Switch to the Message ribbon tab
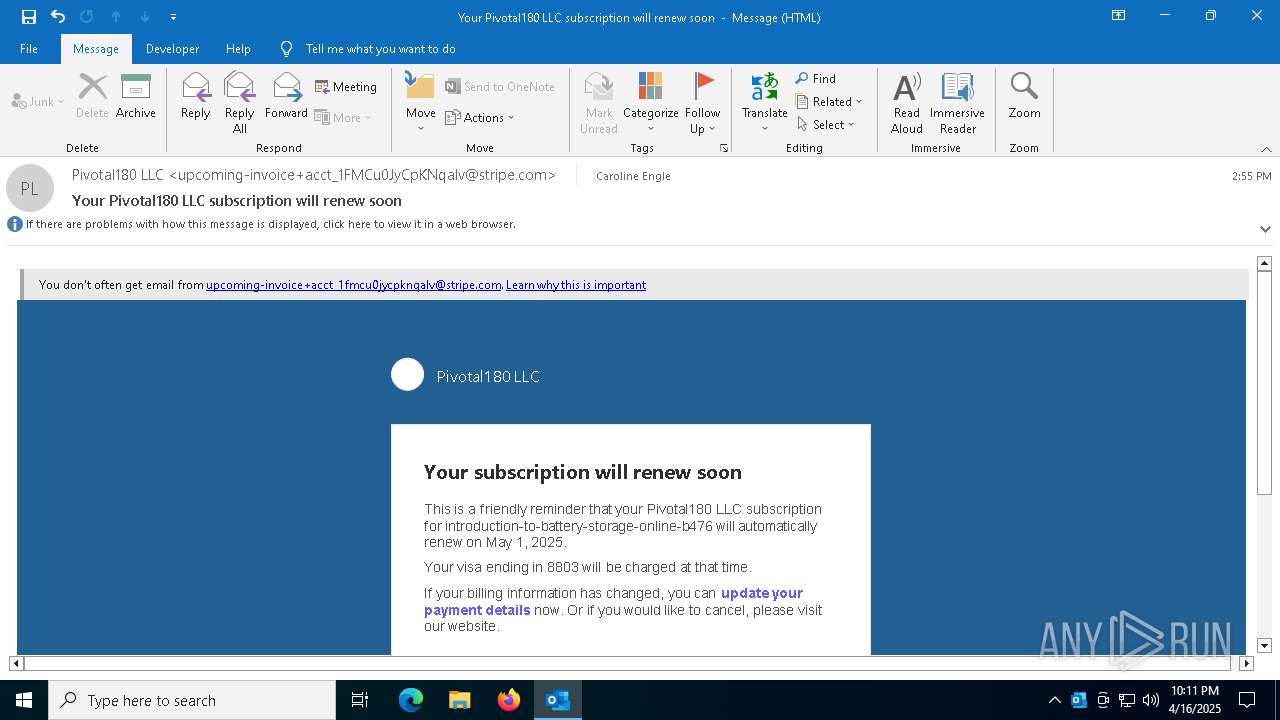The height and width of the screenshot is (720, 1280). [x=96, y=49]
